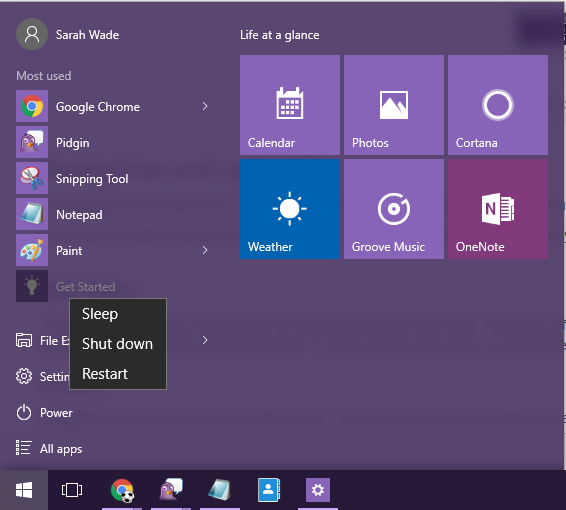The width and height of the screenshot is (566, 510).
Task: Select Restart in the power menu
Action: (x=118, y=374)
